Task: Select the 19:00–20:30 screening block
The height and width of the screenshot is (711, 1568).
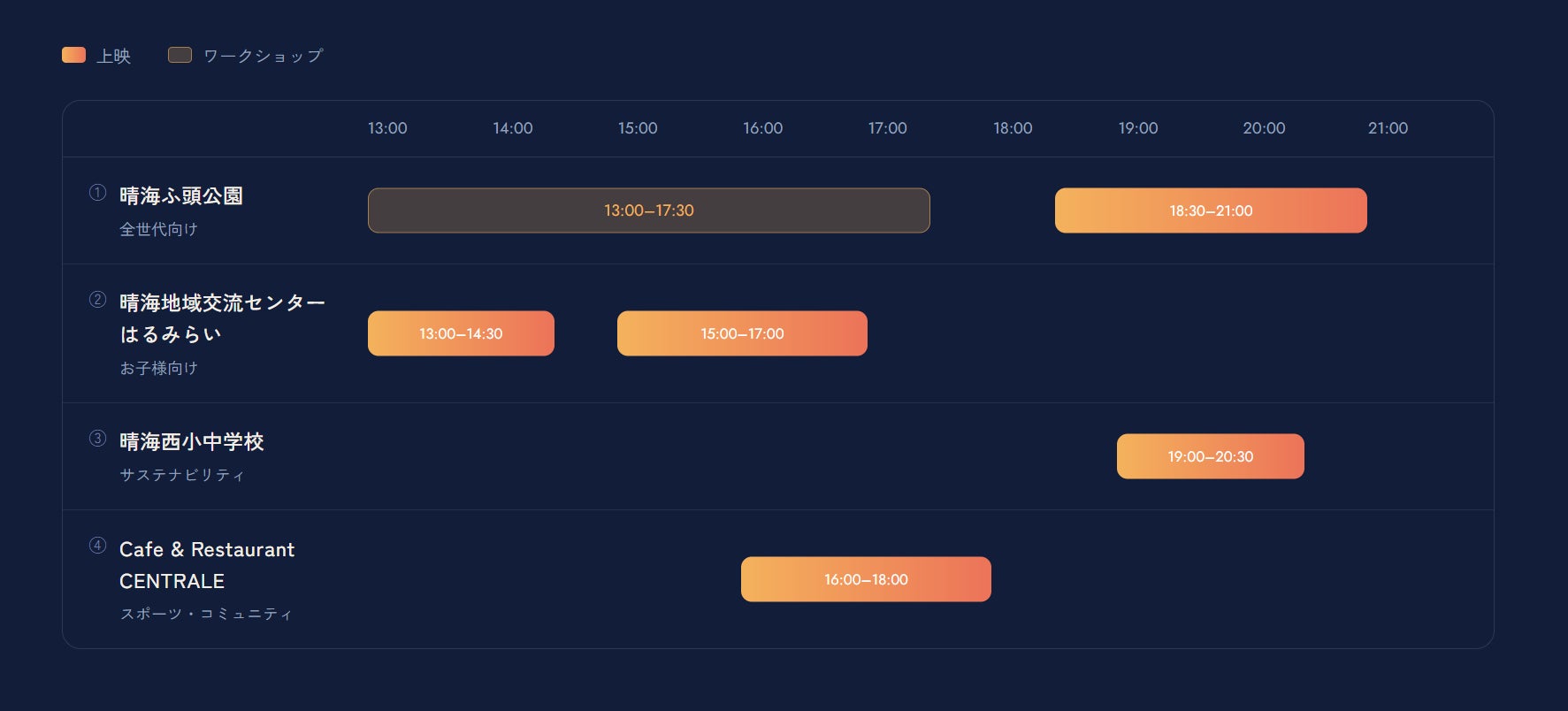Action: [1210, 456]
